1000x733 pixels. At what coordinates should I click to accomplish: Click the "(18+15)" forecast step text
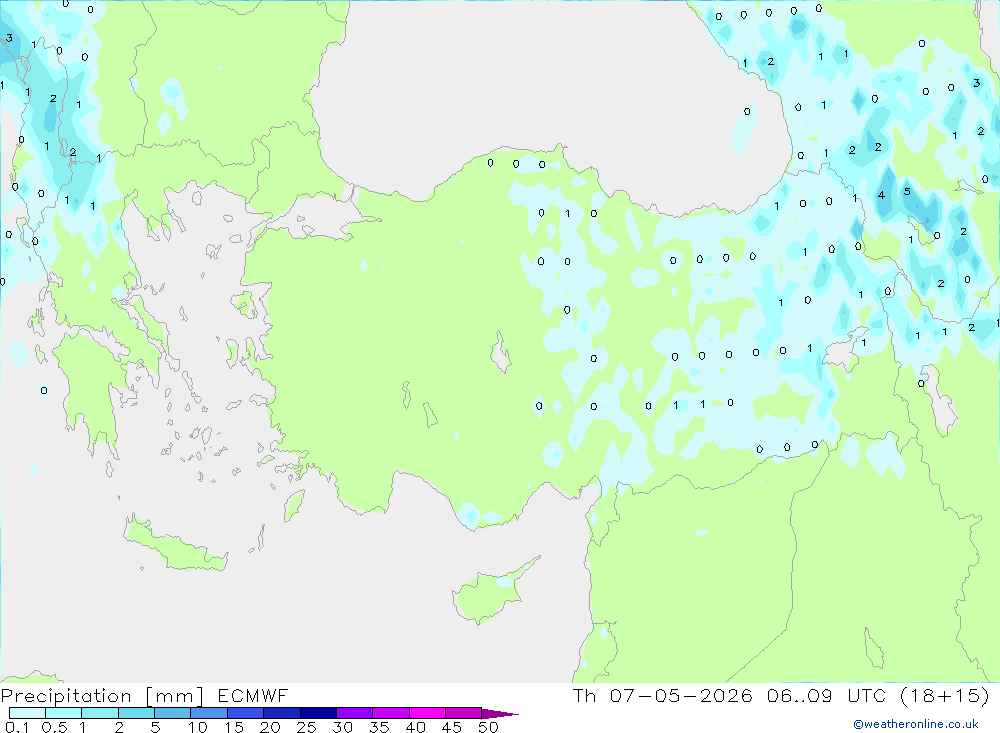tap(945, 695)
